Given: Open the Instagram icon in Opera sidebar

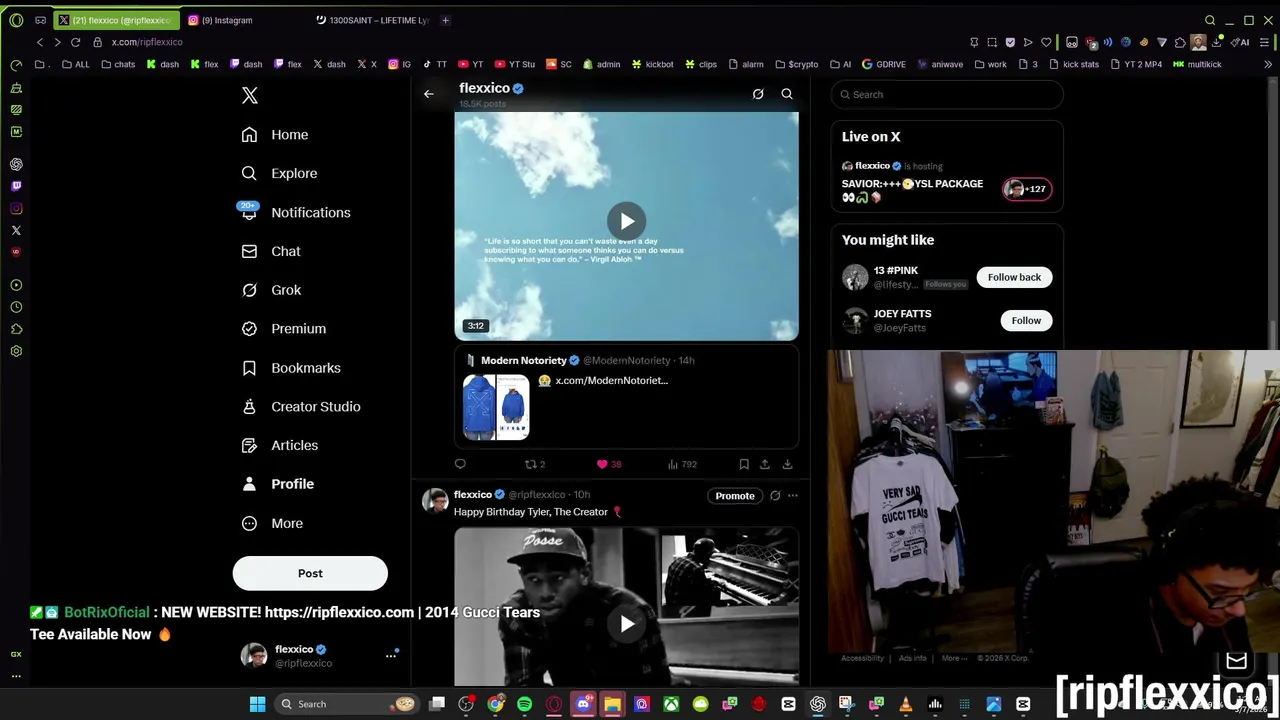Looking at the screenshot, I should tap(16, 208).
